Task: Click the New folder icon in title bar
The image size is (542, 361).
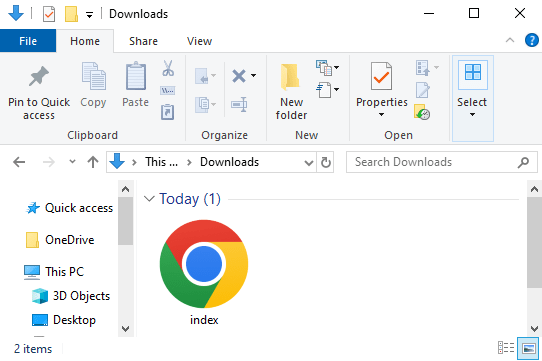Action: (x=71, y=14)
